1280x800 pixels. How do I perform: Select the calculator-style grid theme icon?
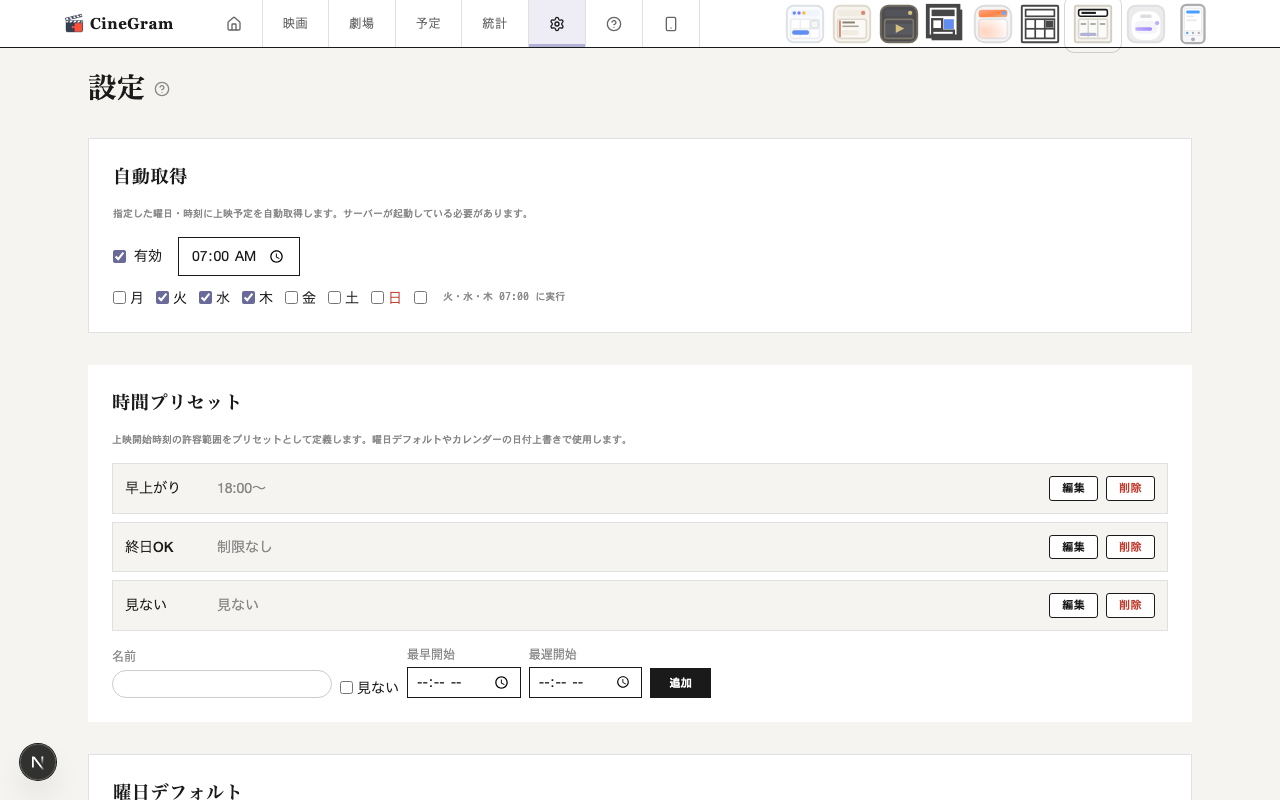pyautogui.click(x=1040, y=23)
